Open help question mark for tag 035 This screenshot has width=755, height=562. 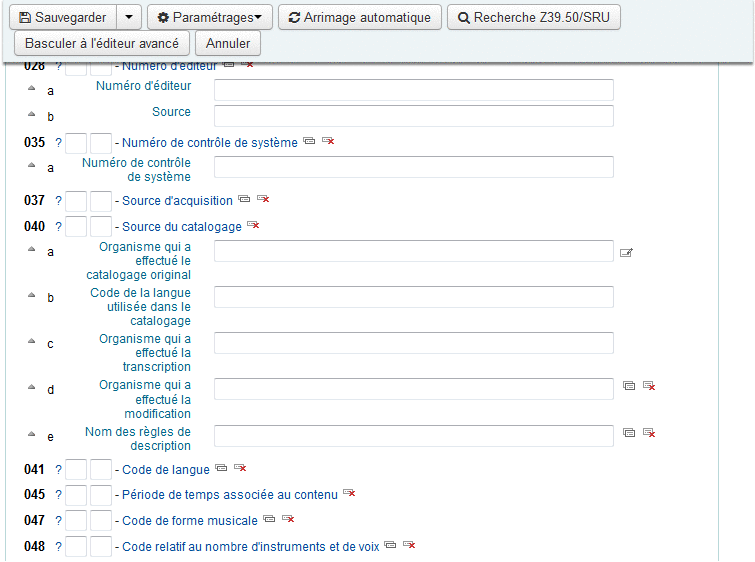(58, 143)
